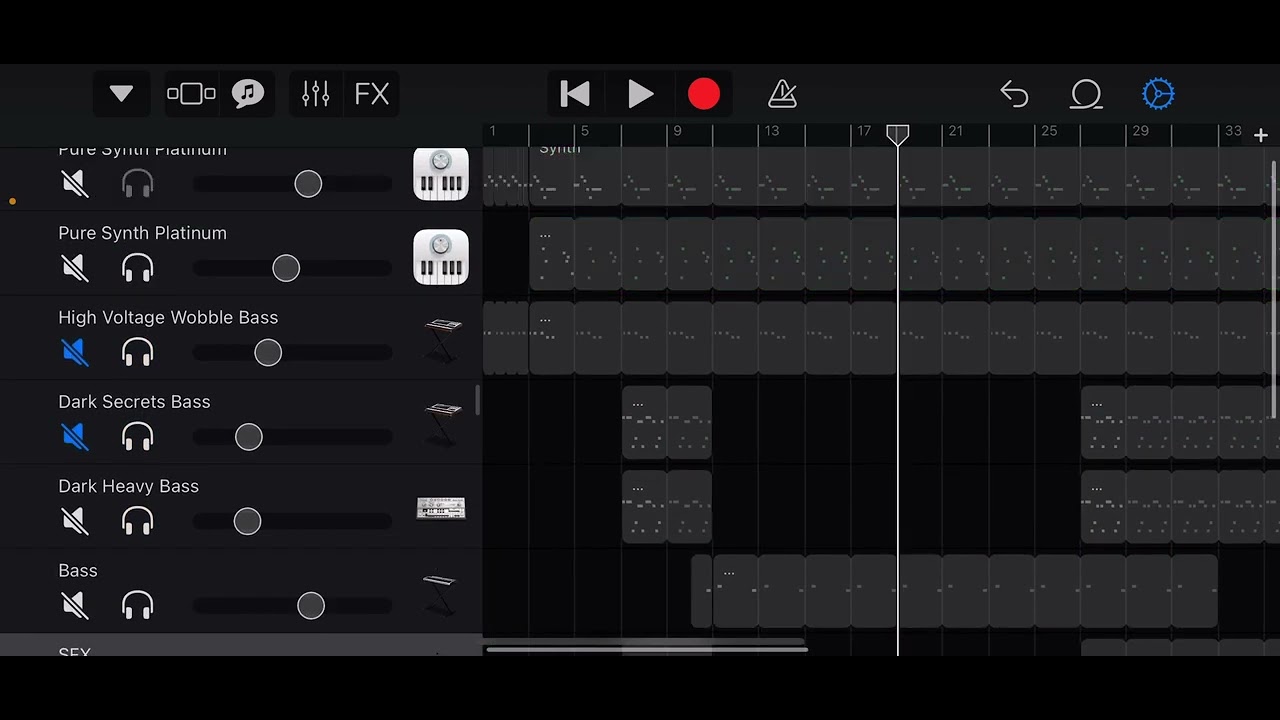Screen dimensions: 1280x720
Task: Go to the beginning of the song
Action: pos(575,94)
